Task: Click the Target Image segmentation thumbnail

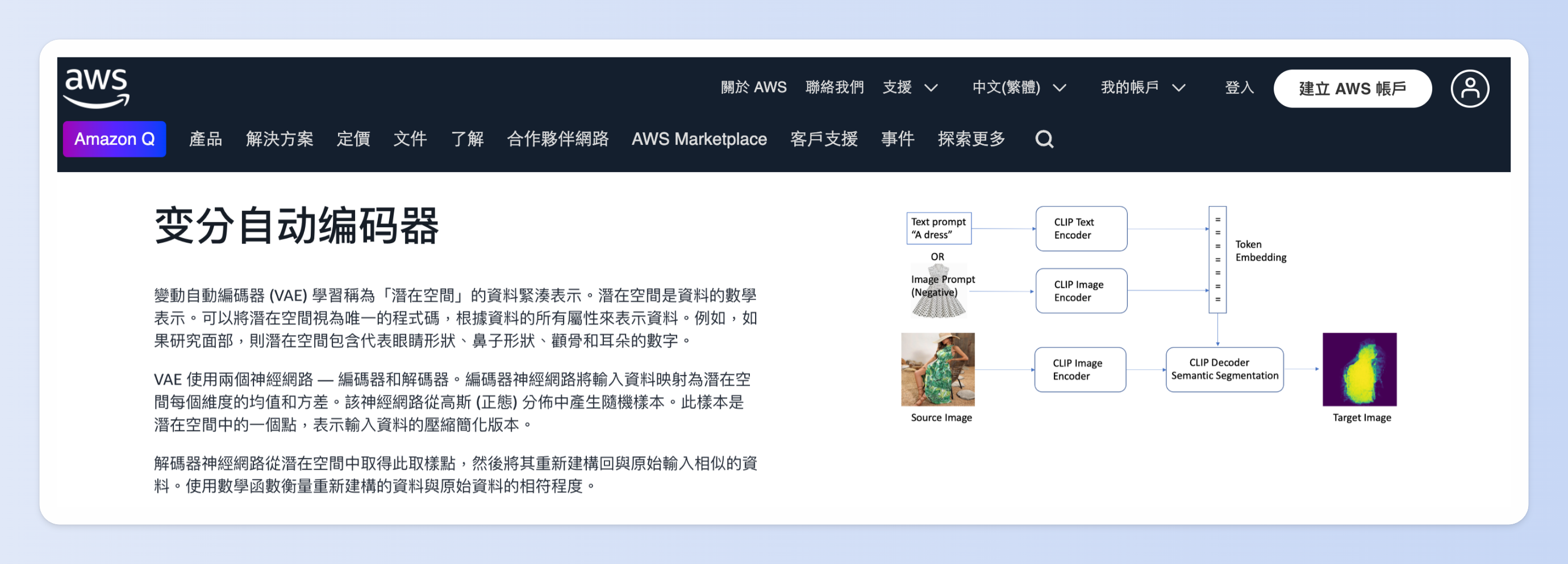Action: pyautogui.click(x=1359, y=369)
